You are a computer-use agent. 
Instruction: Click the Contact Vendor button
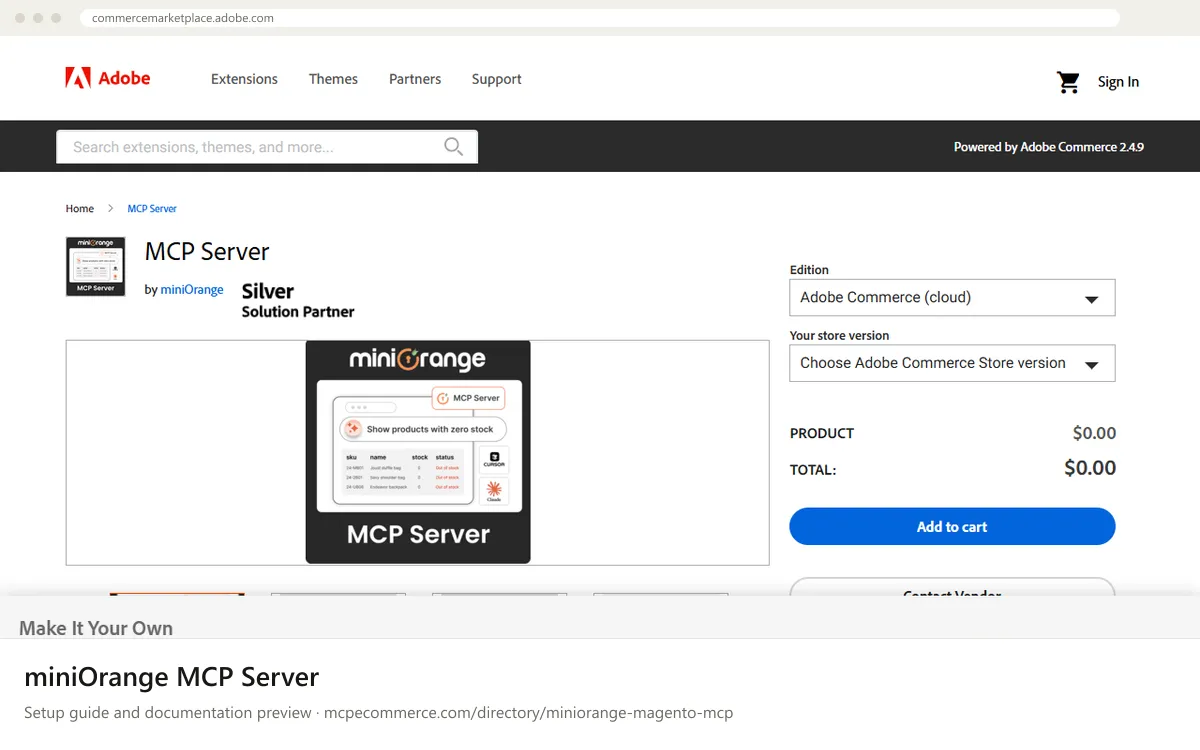[952, 587]
